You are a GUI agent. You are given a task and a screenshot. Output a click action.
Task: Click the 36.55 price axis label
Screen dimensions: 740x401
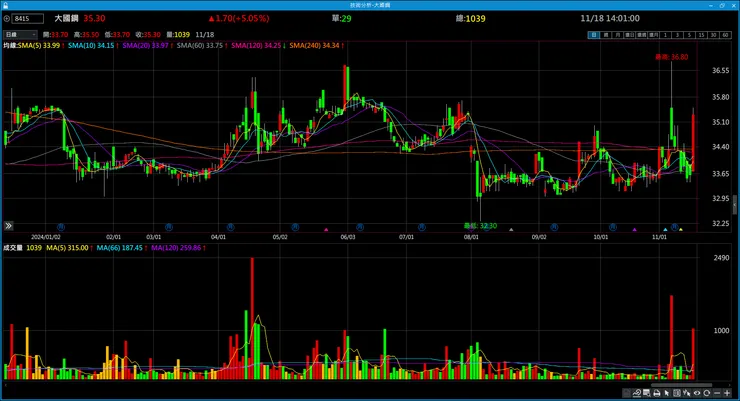pyautogui.click(x=721, y=70)
